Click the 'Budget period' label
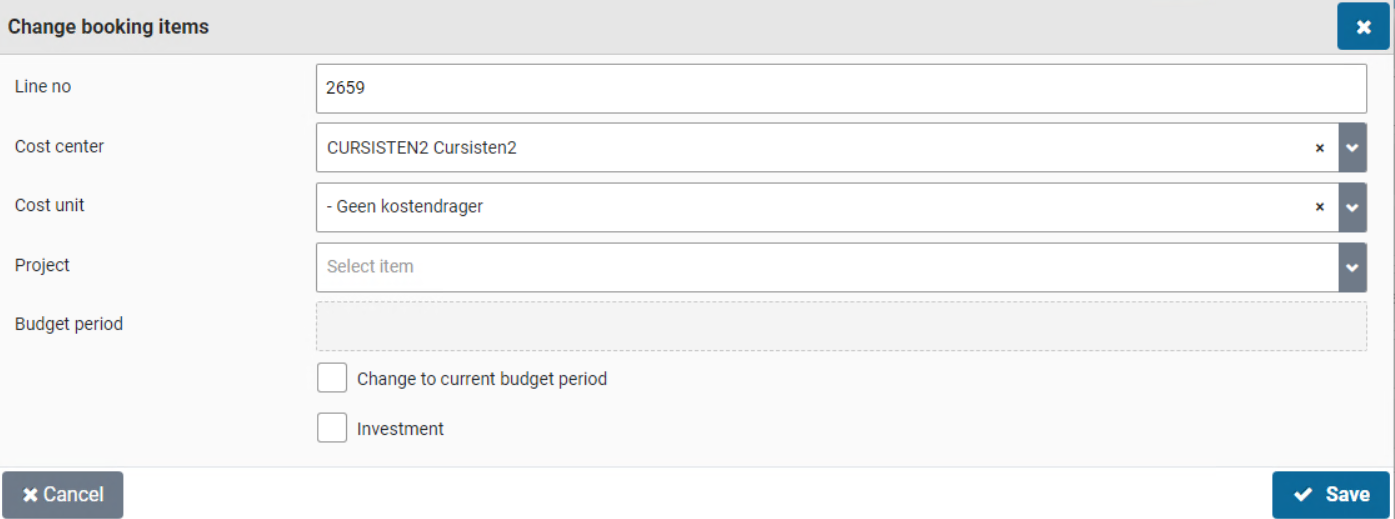Image resolution: width=1395 pixels, height=519 pixels. (69, 324)
